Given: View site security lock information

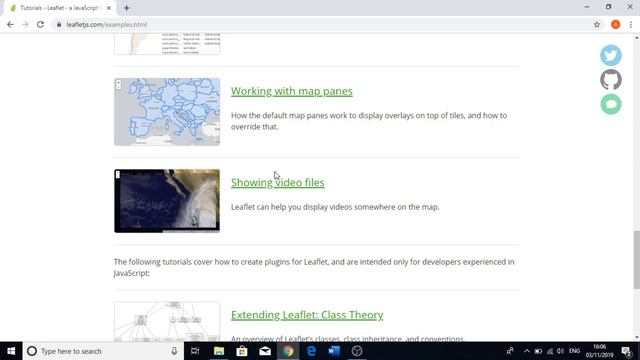Looking at the screenshot, I should click(59, 24).
